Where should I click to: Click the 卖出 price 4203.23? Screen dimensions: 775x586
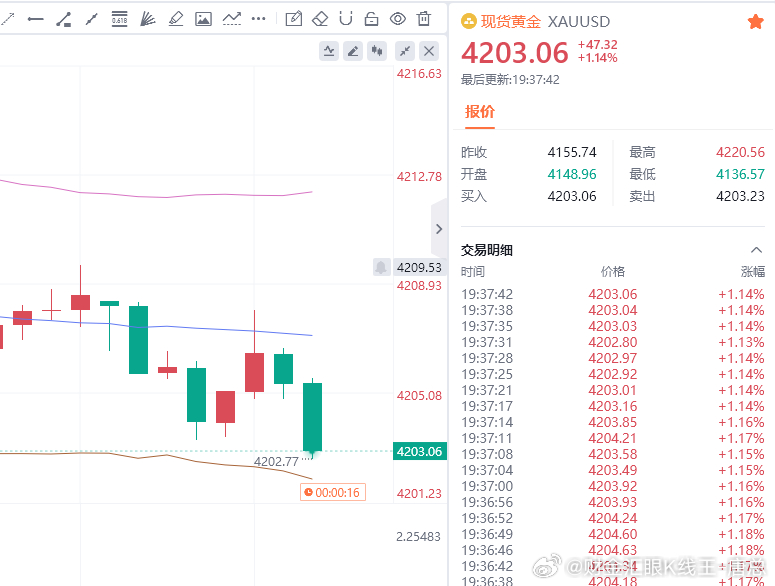pos(740,196)
